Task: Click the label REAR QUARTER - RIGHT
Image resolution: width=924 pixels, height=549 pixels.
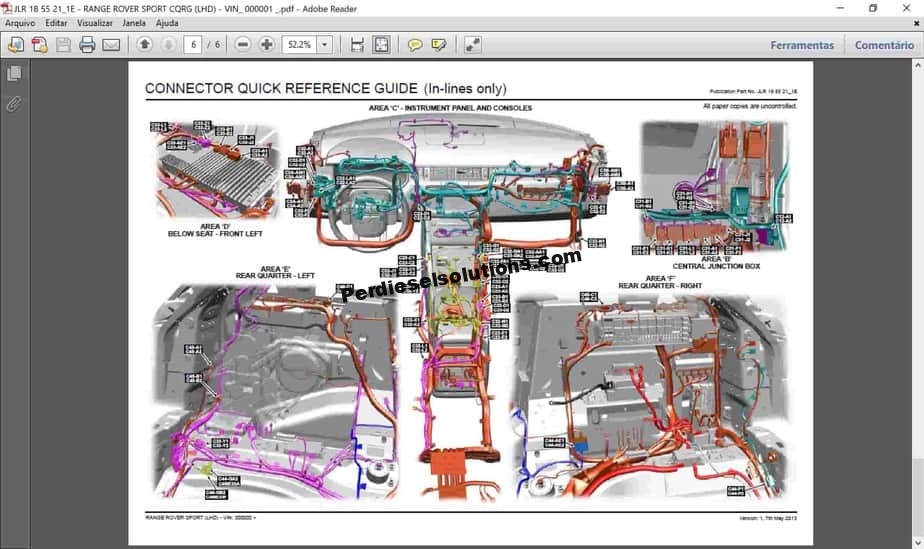Action: 660,286
